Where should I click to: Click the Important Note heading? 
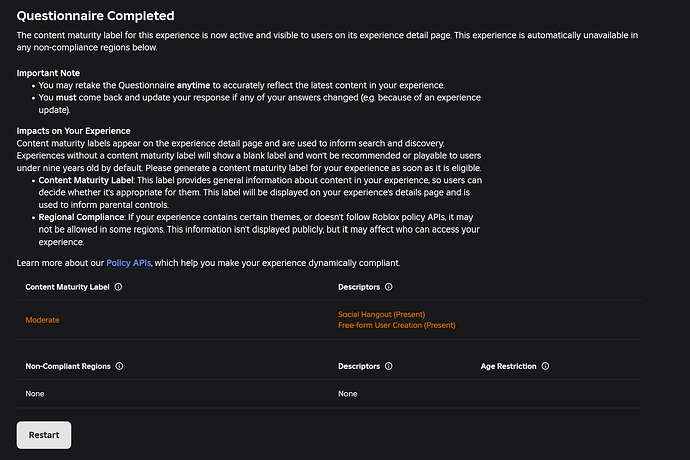(x=48, y=73)
